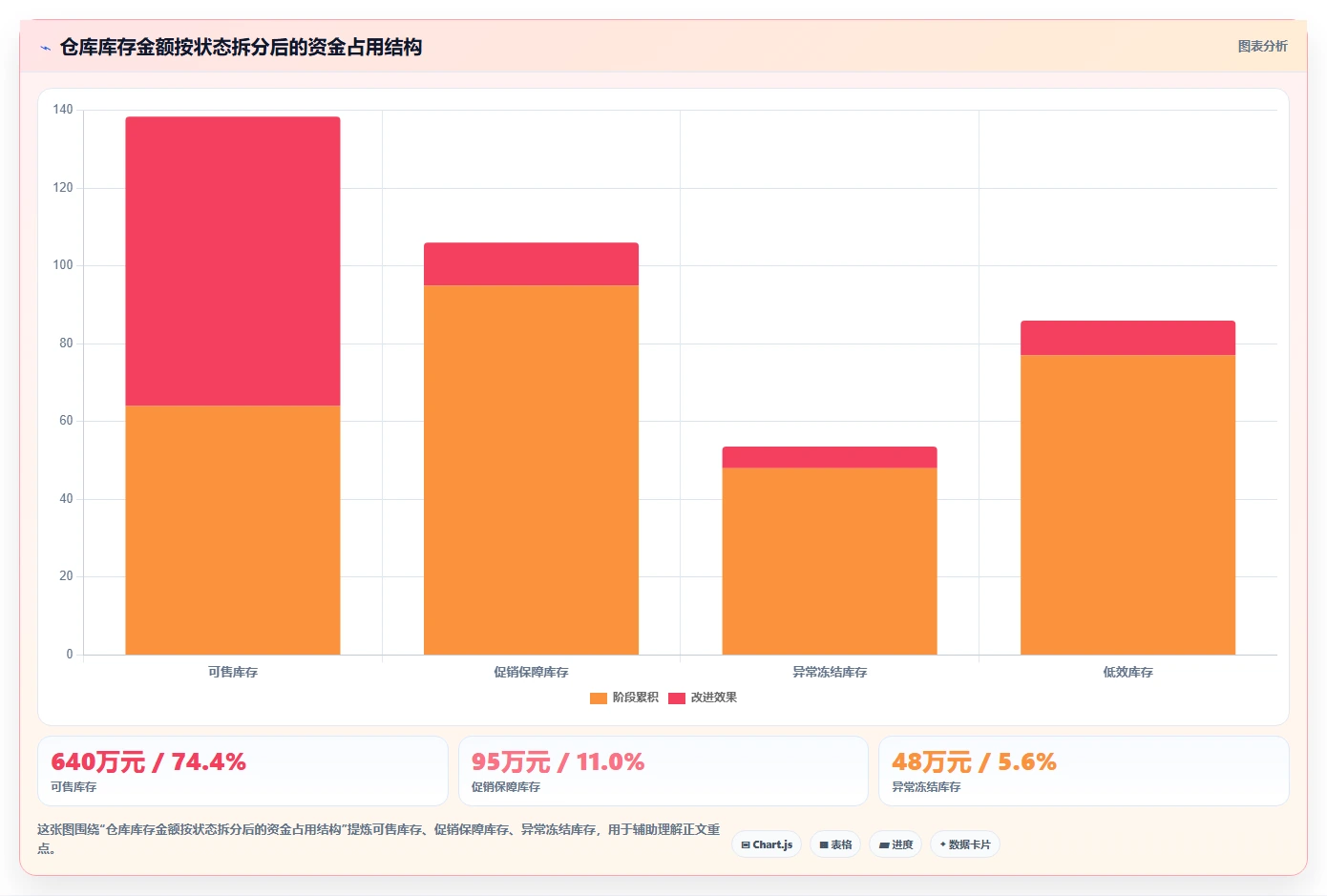
Task: Click the chart title 仓库库存金额按状态拆分后的资金占用结构
Action: 241,47
